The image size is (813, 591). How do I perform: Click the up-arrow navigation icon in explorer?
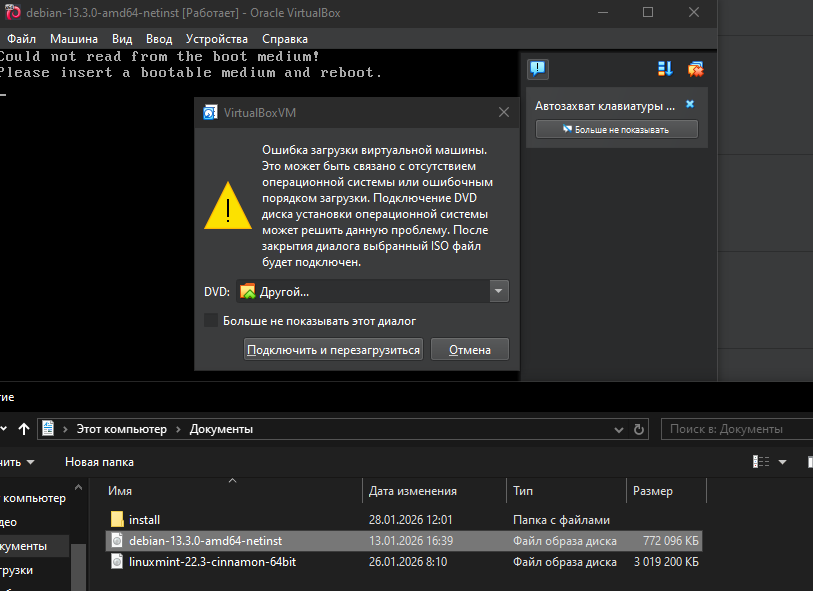tap(24, 429)
